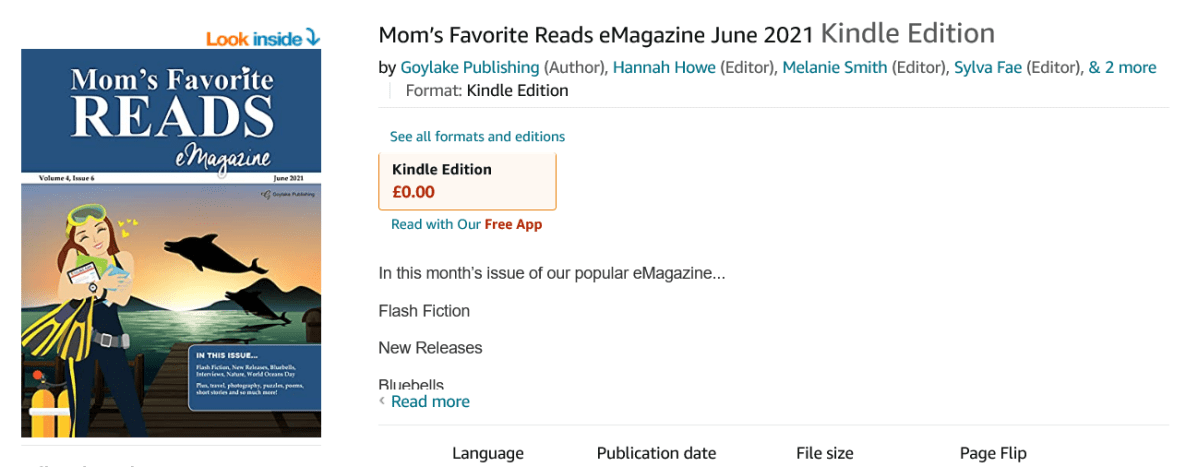Image resolution: width=1198 pixels, height=467 pixels.
Task: Open 'See all formats and editions'
Action: 477,136
